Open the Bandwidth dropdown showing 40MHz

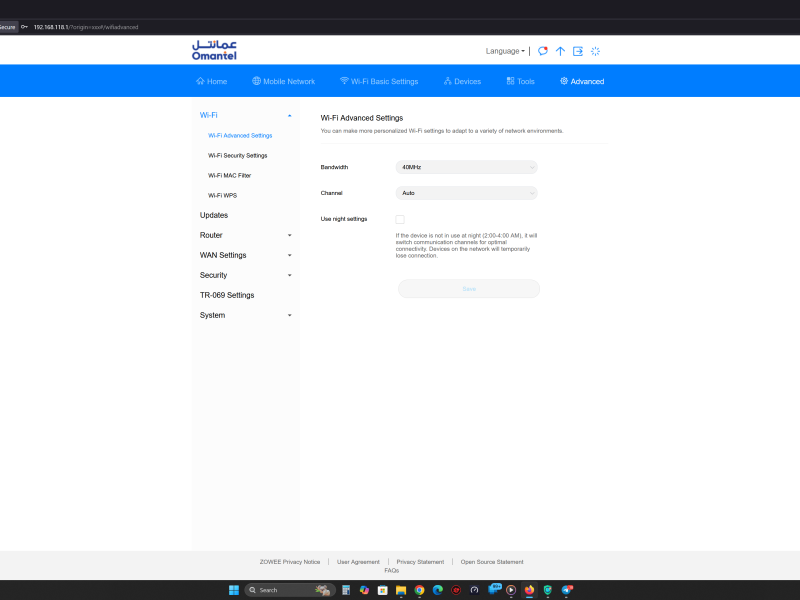(466, 167)
